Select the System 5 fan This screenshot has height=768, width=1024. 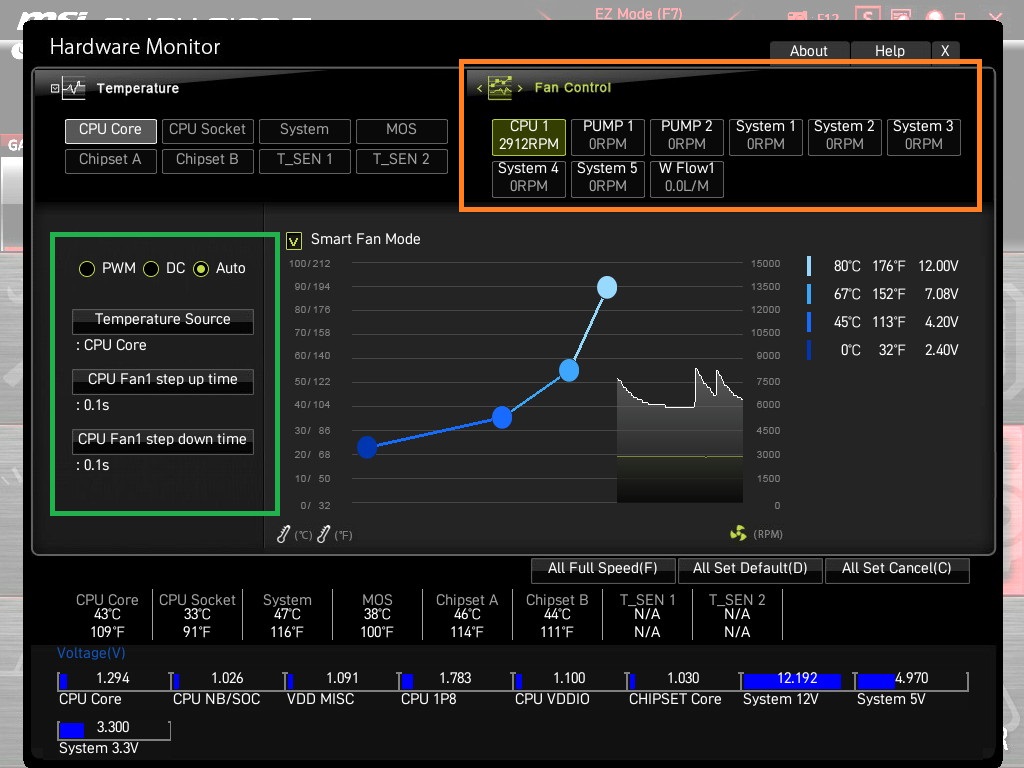click(x=608, y=178)
